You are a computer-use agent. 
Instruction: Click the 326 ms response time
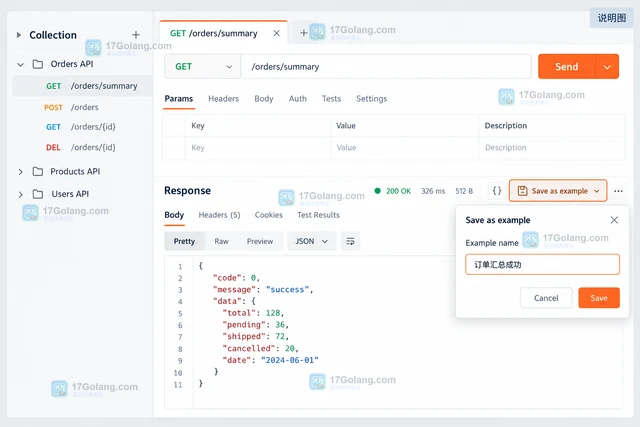point(433,191)
